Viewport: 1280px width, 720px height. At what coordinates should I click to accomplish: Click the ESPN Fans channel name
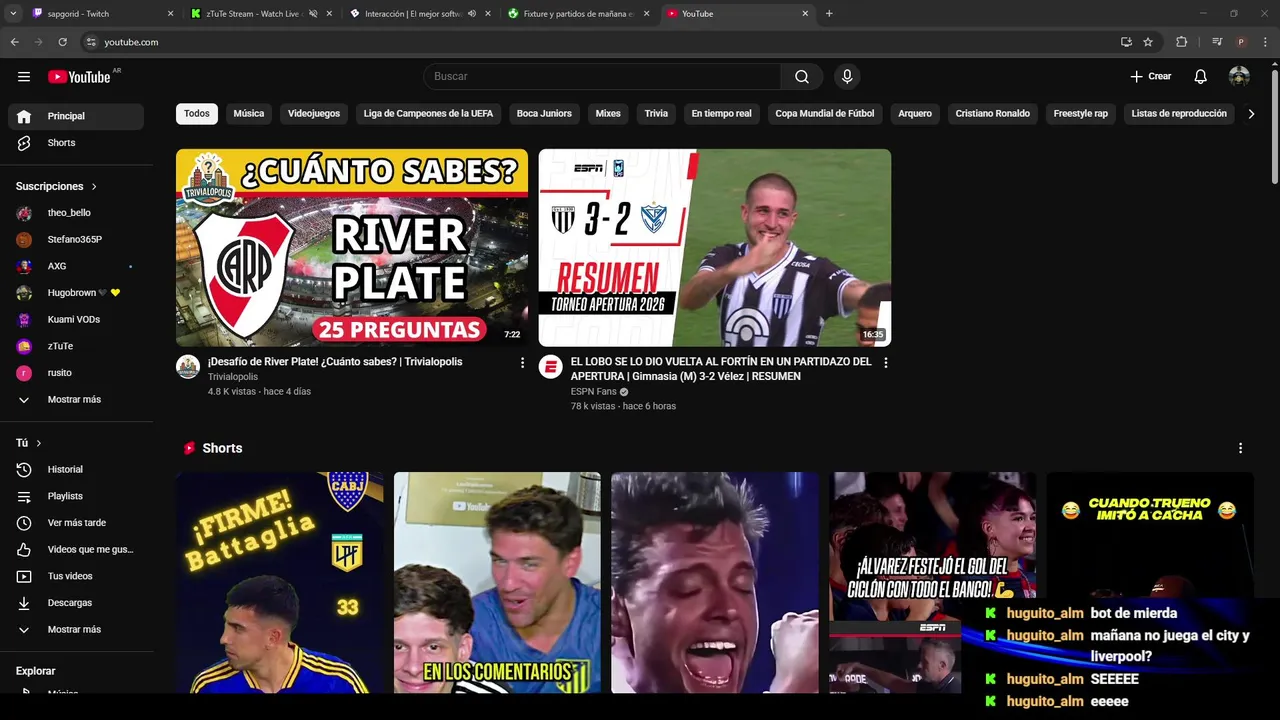[594, 392]
